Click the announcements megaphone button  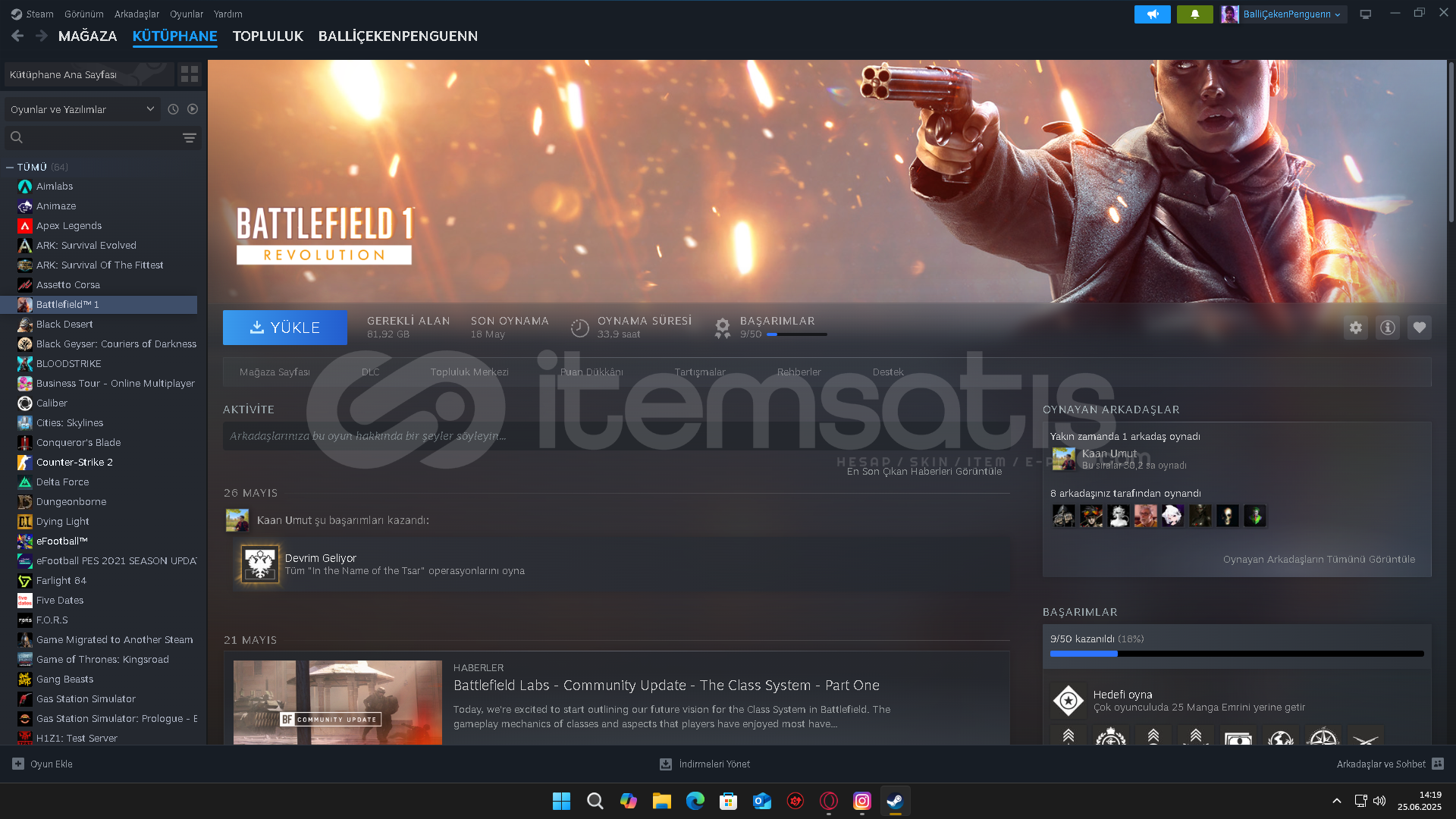[1152, 14]
